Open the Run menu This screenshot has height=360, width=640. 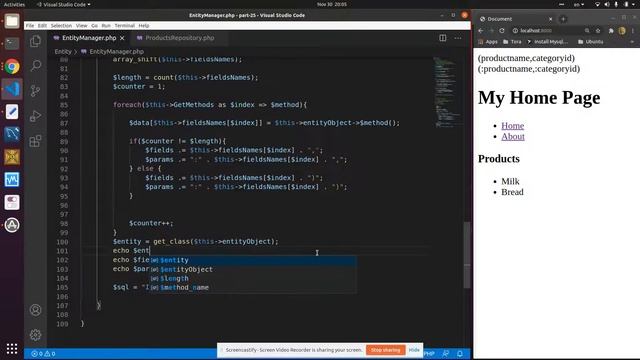(106, 25)
